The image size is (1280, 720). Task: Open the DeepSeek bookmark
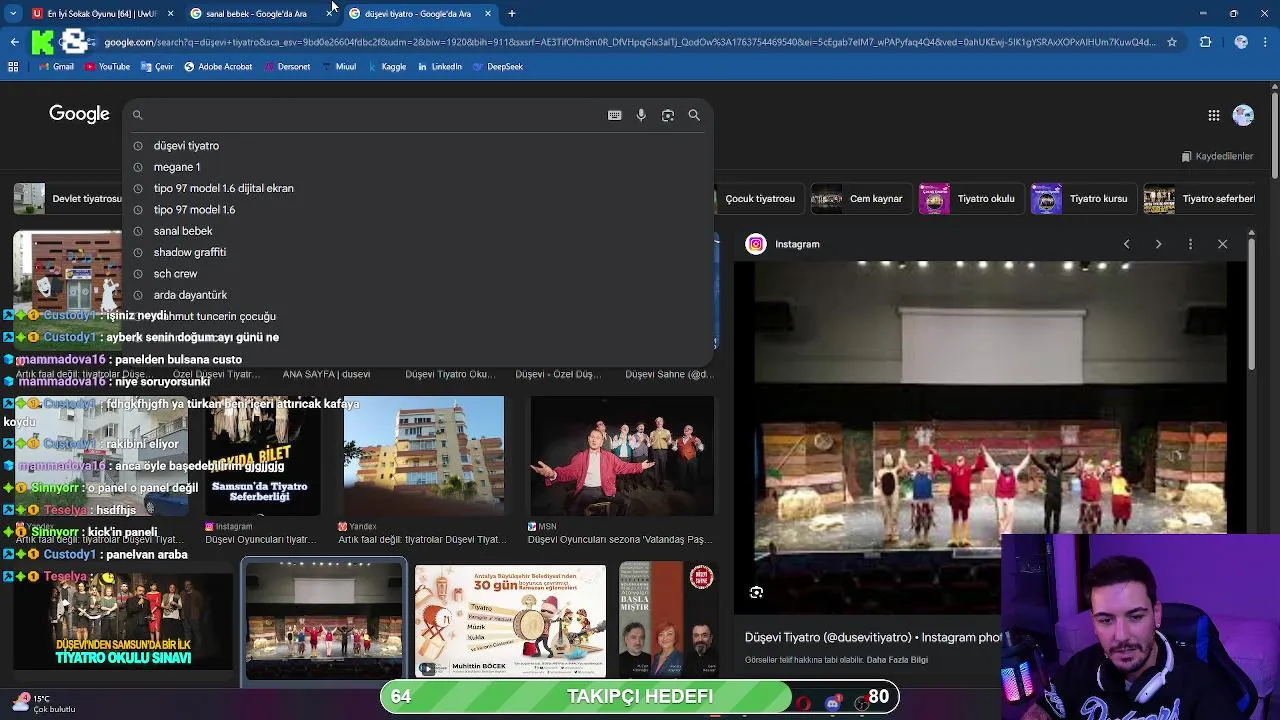point(497,67)
